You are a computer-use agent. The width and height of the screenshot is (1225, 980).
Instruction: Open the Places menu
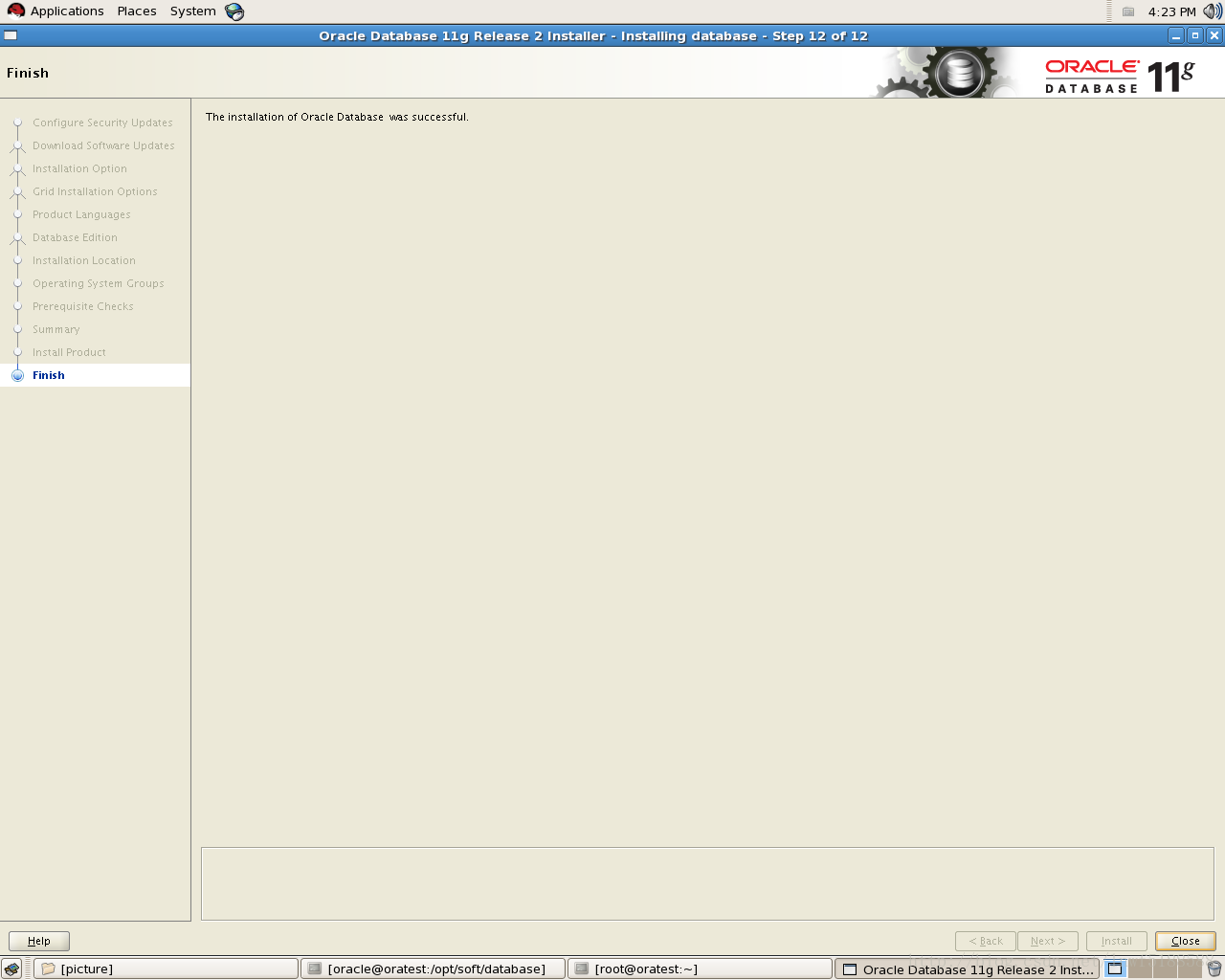tap(137, 11)
